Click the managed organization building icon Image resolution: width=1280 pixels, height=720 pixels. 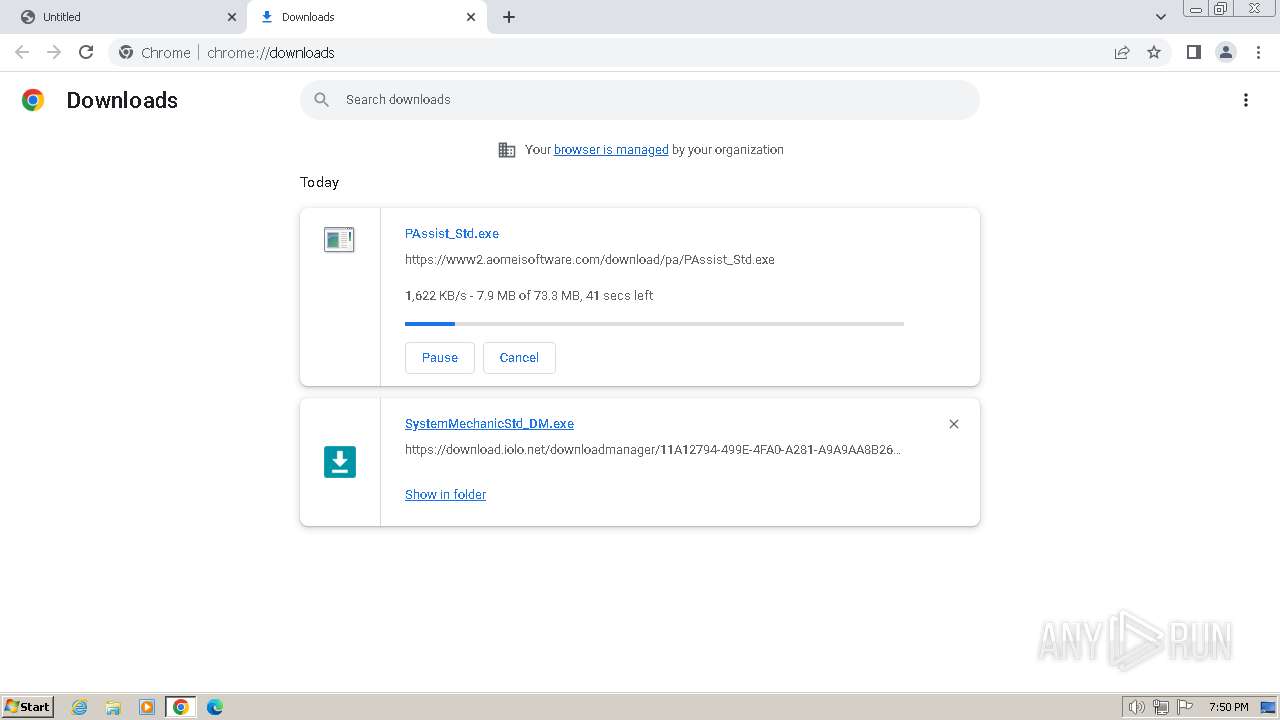point(507,150)
